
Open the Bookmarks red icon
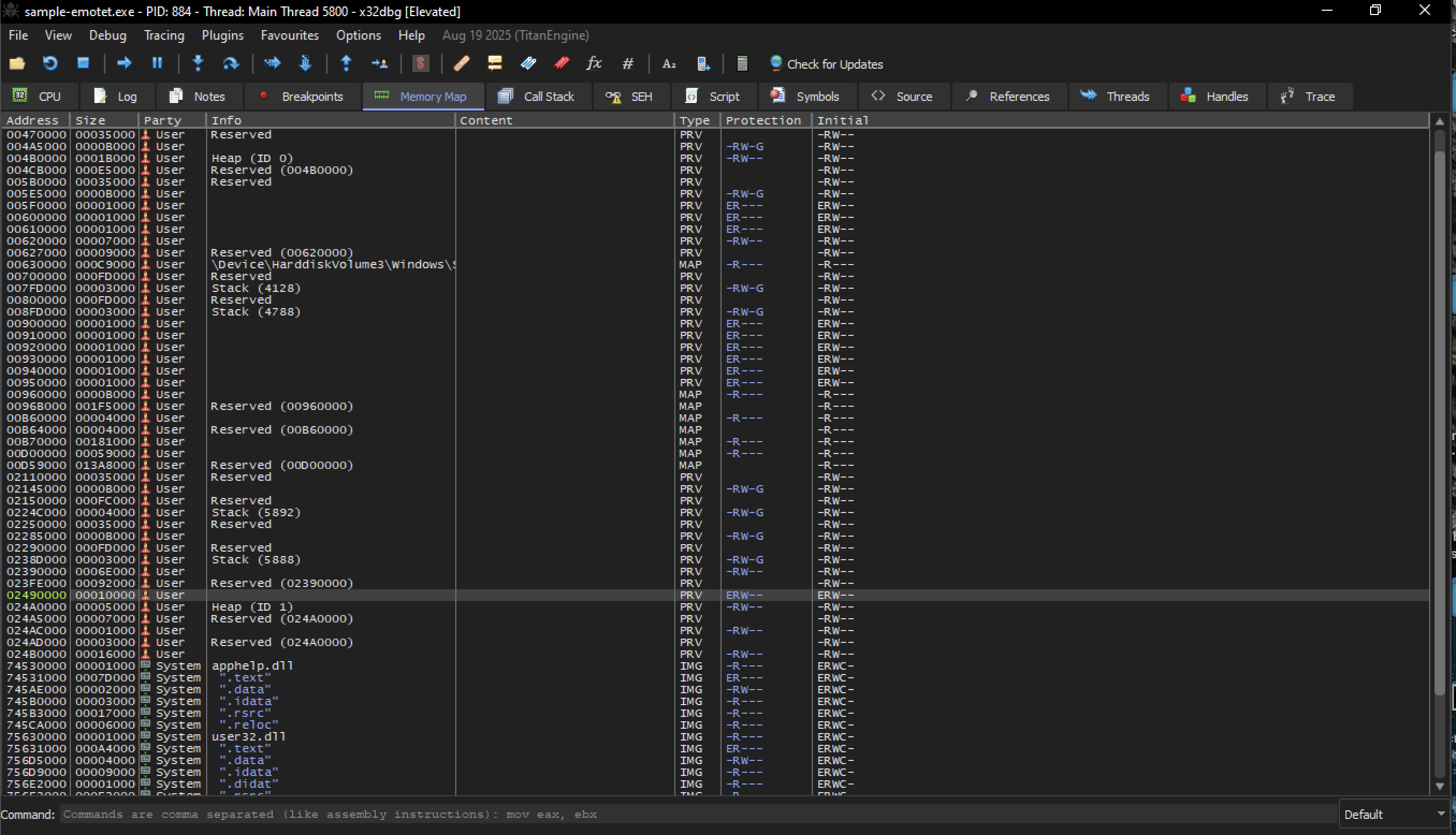(561, 63)
